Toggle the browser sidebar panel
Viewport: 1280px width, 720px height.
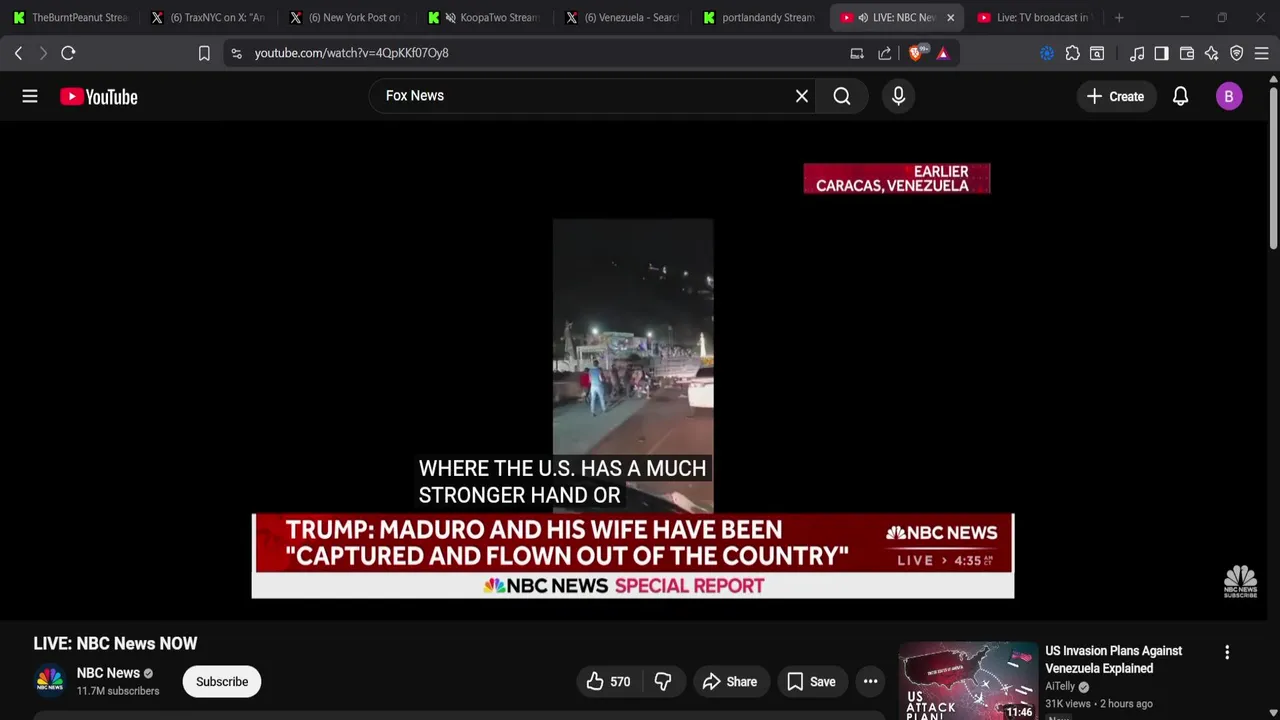point(1161,53)
